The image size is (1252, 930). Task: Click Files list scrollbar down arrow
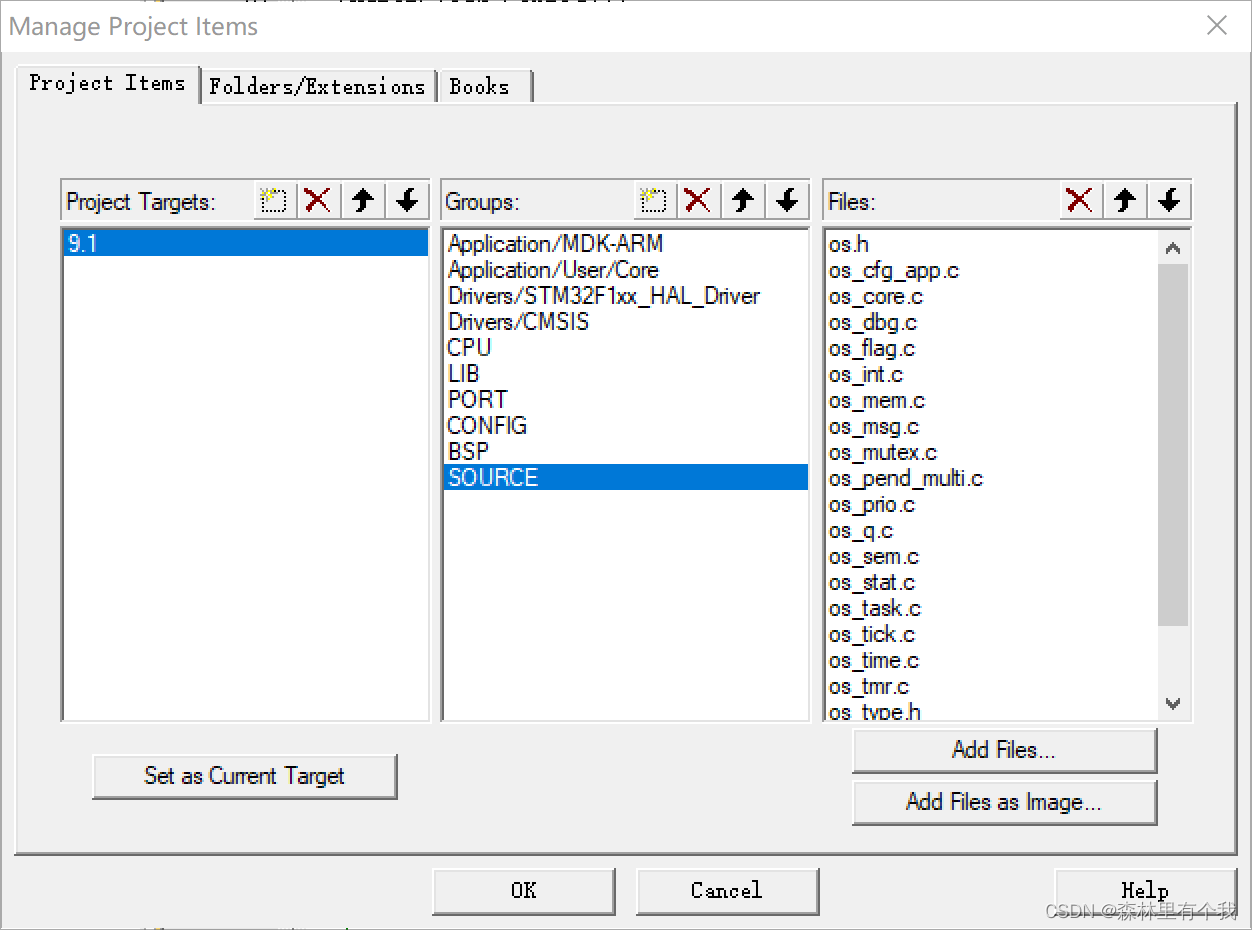[1173, 703]
